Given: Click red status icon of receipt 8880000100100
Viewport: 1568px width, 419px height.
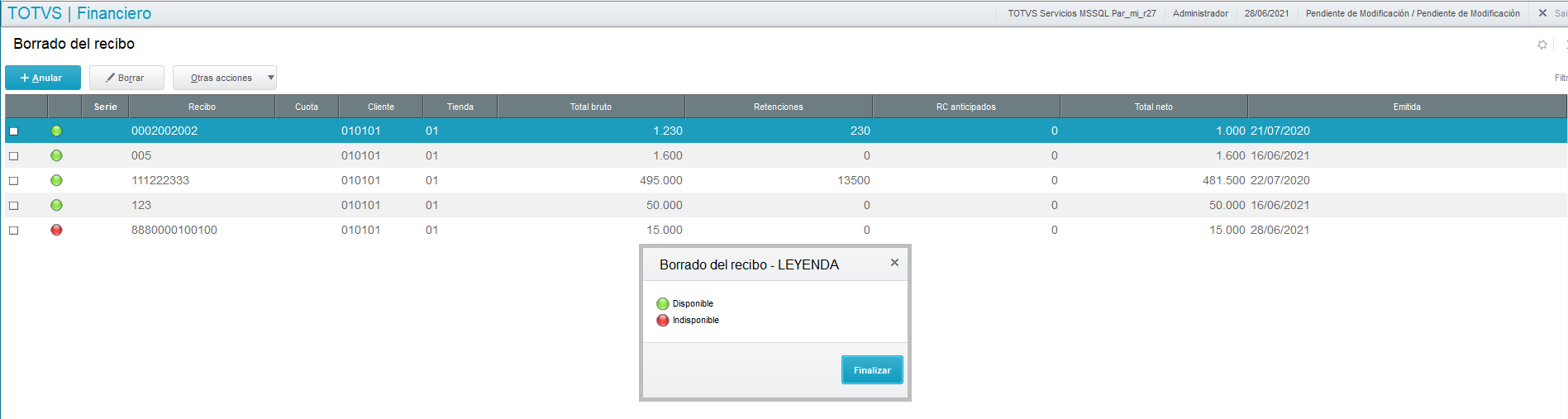Looking at the screenshot, I should click(x=56, y=230).
